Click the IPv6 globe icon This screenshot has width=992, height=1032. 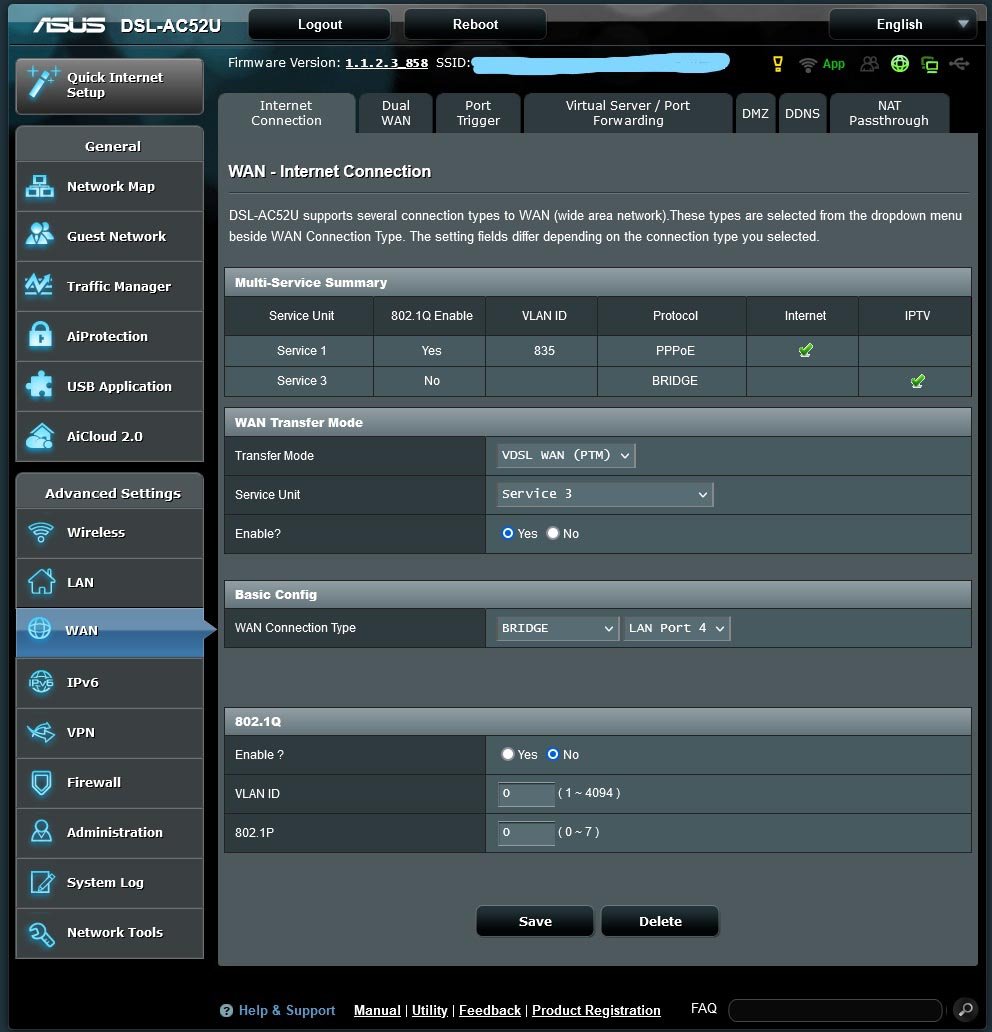(41, 682)
